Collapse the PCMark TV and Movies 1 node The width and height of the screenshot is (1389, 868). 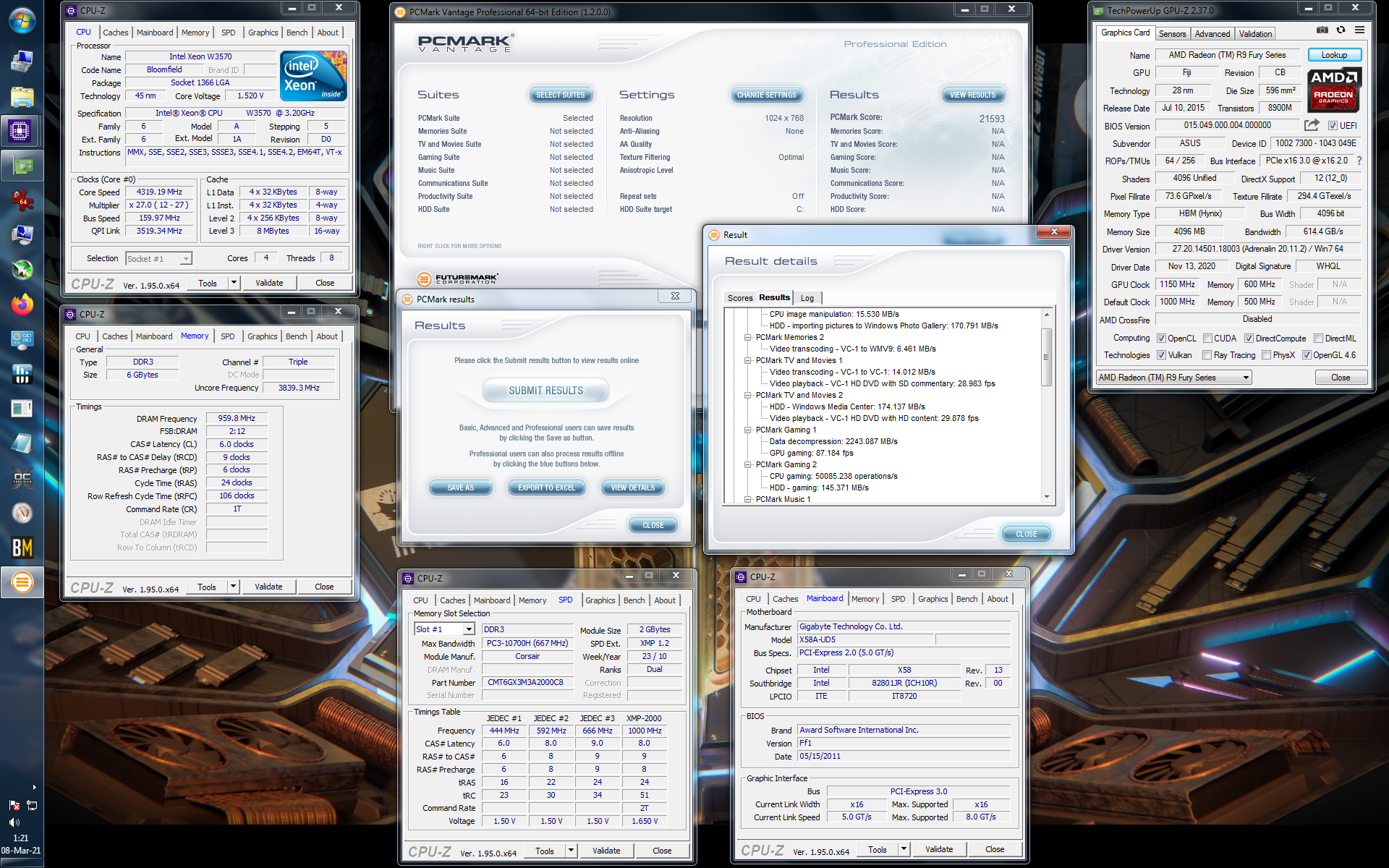[x=748, y=360]
